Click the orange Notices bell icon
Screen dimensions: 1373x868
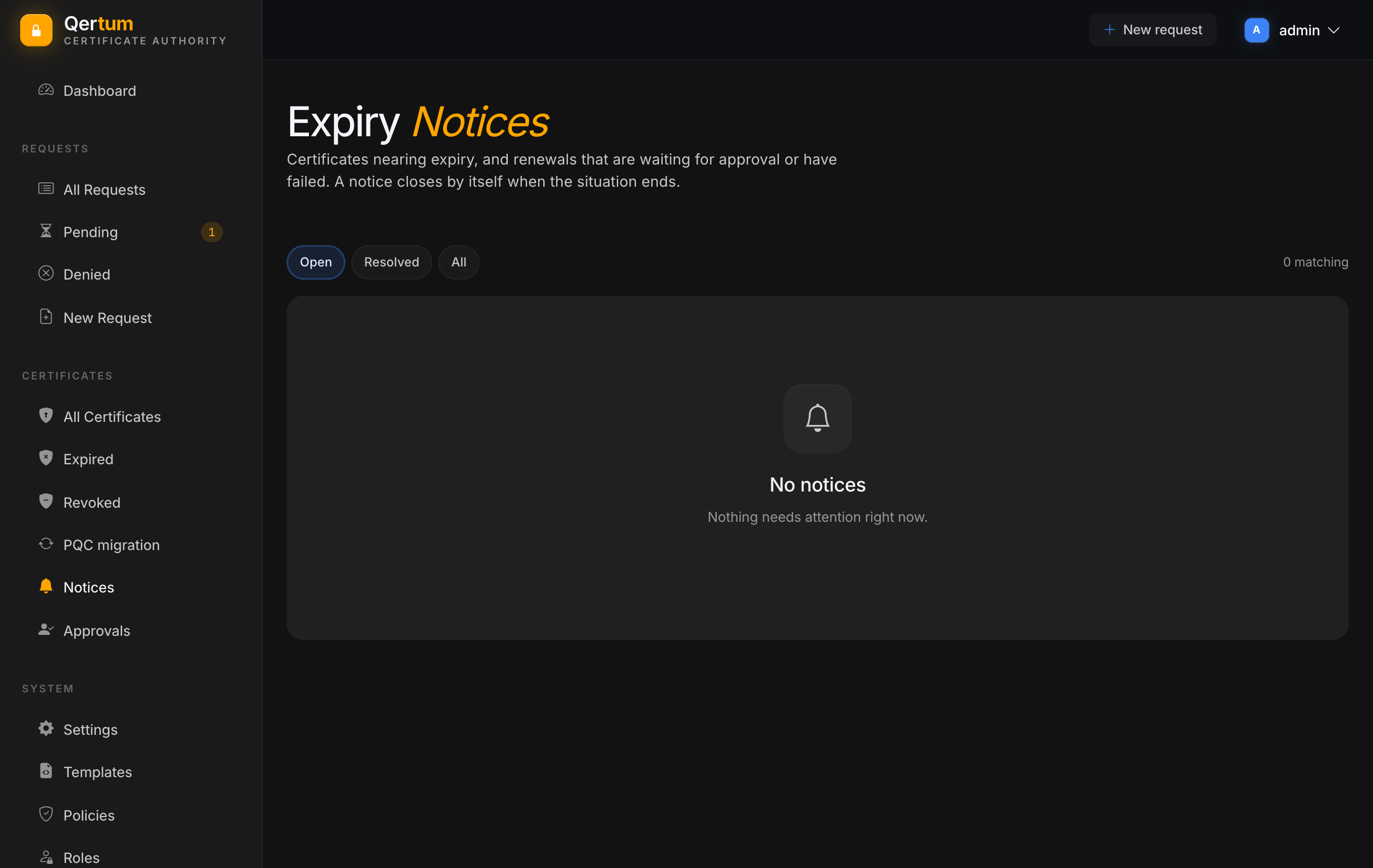45,586
